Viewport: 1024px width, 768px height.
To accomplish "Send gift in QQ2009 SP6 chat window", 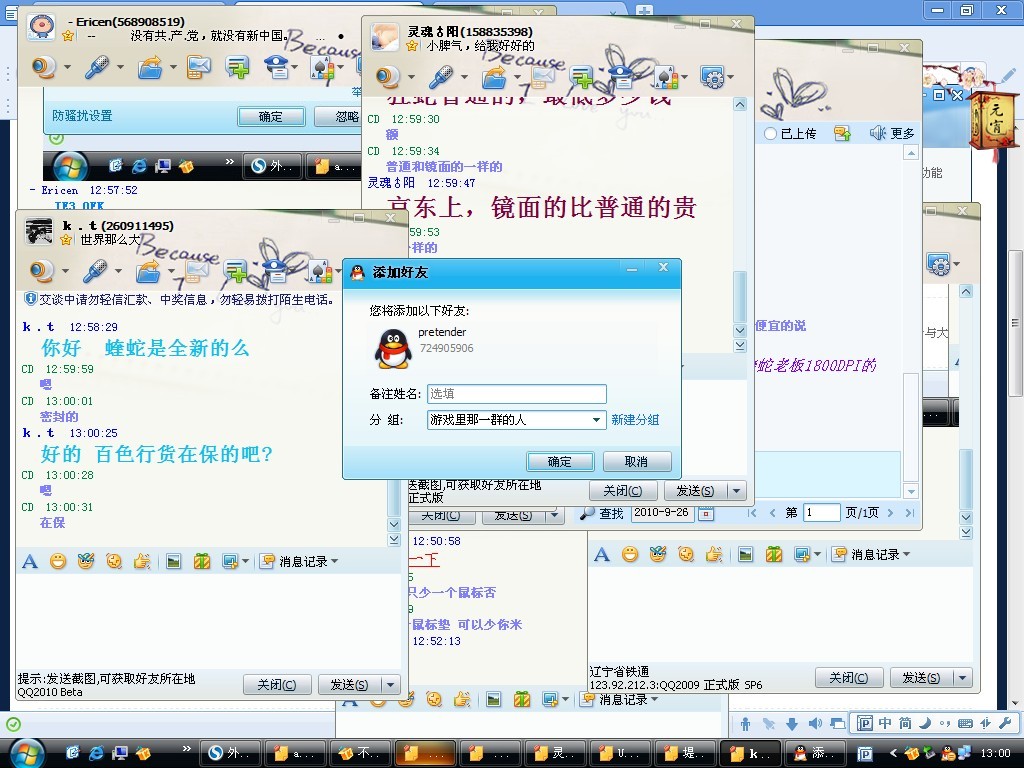I will [774, 554].
